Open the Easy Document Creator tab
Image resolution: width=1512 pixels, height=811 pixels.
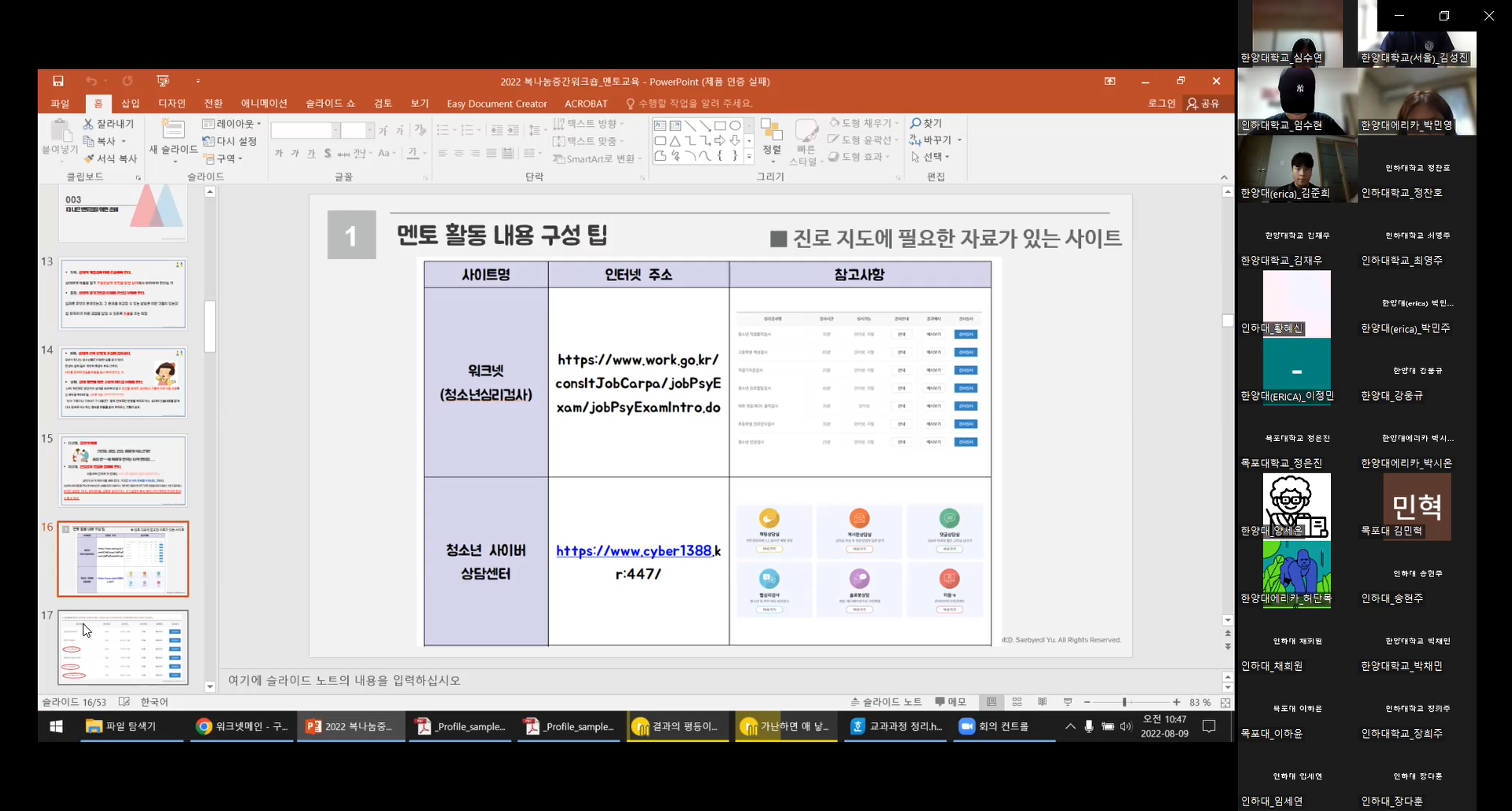click(497, 104)
